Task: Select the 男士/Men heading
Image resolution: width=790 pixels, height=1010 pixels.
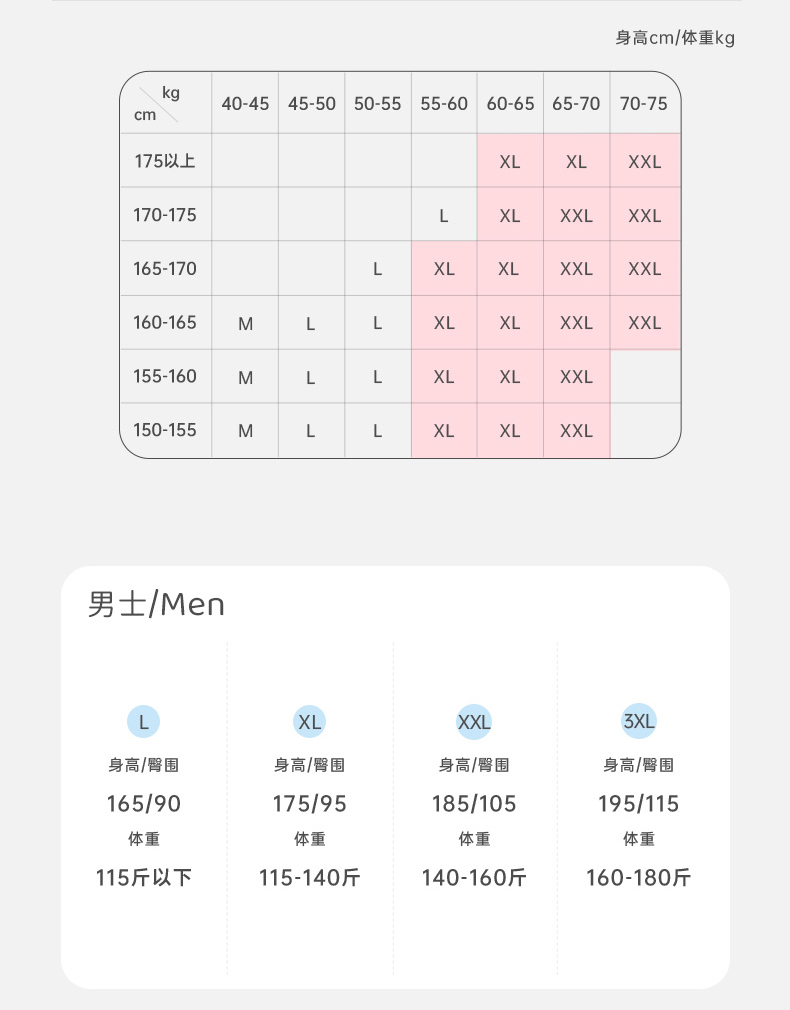Action: pyautogui.click(x=156, y=604)
